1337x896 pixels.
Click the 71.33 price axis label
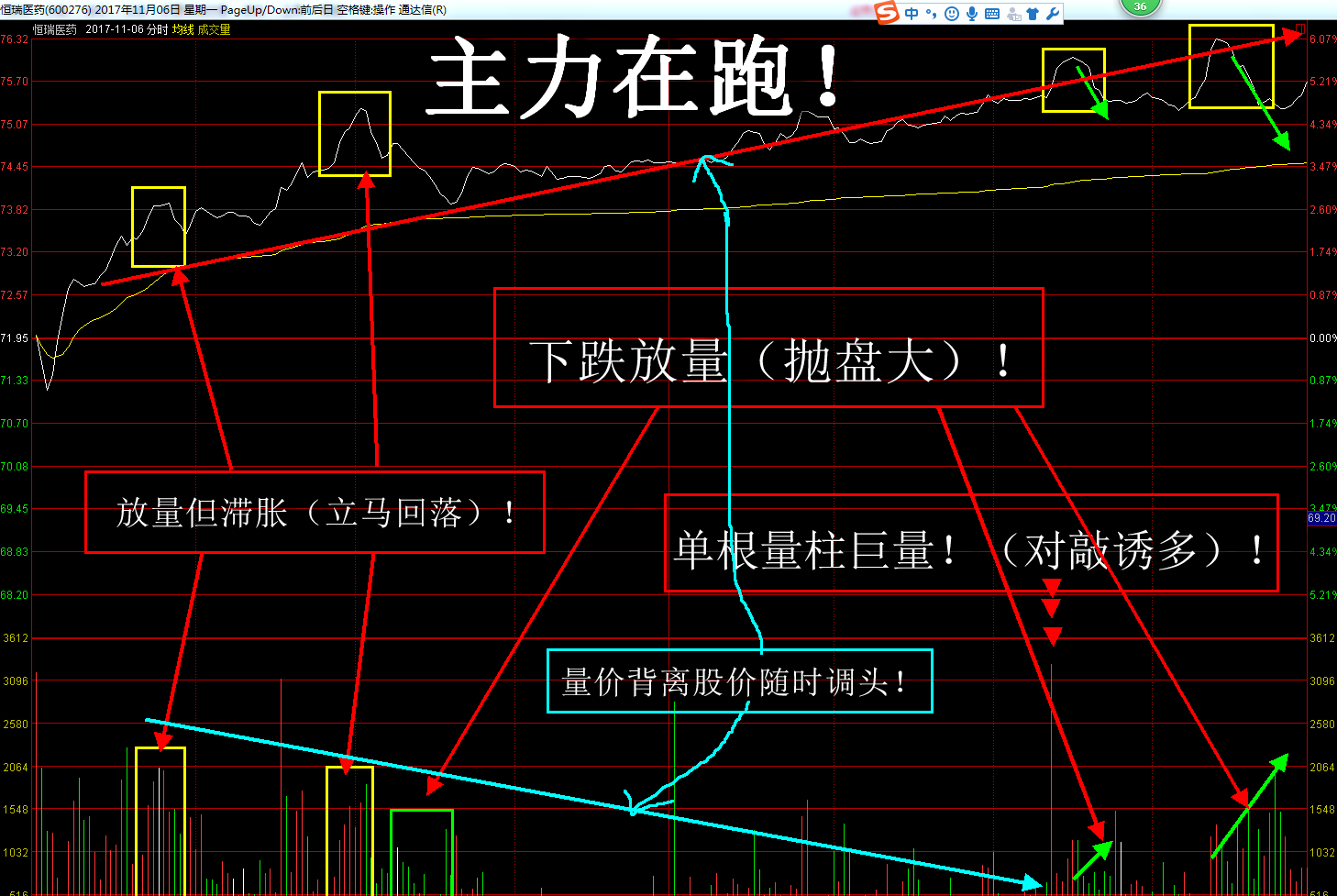(14, 381)
